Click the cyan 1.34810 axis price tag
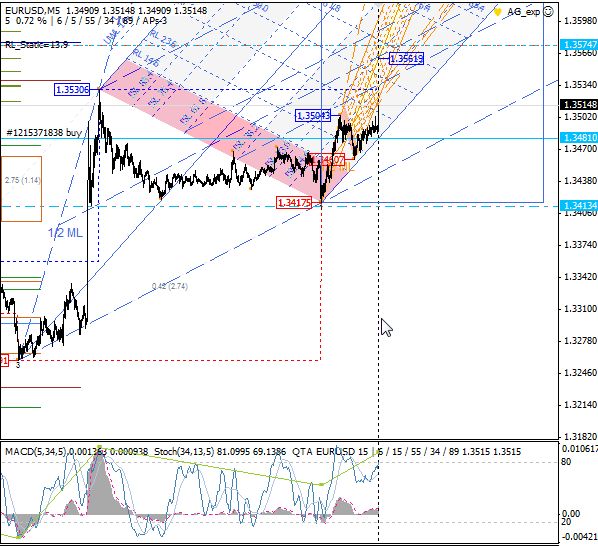Screen dimensions: 598x546 pos(579,138)
